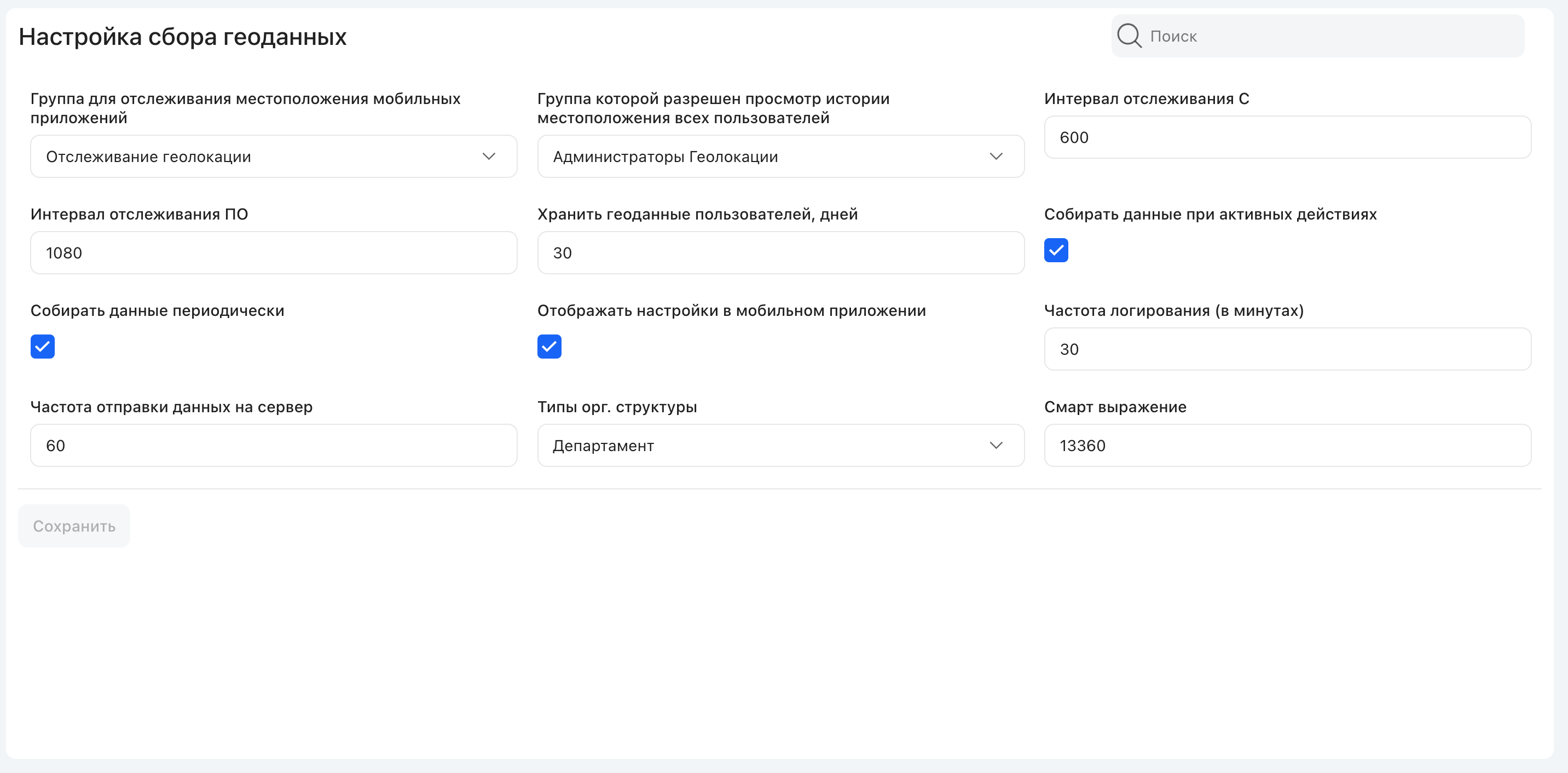Click the search magnifier icon

pos(1129,36)
